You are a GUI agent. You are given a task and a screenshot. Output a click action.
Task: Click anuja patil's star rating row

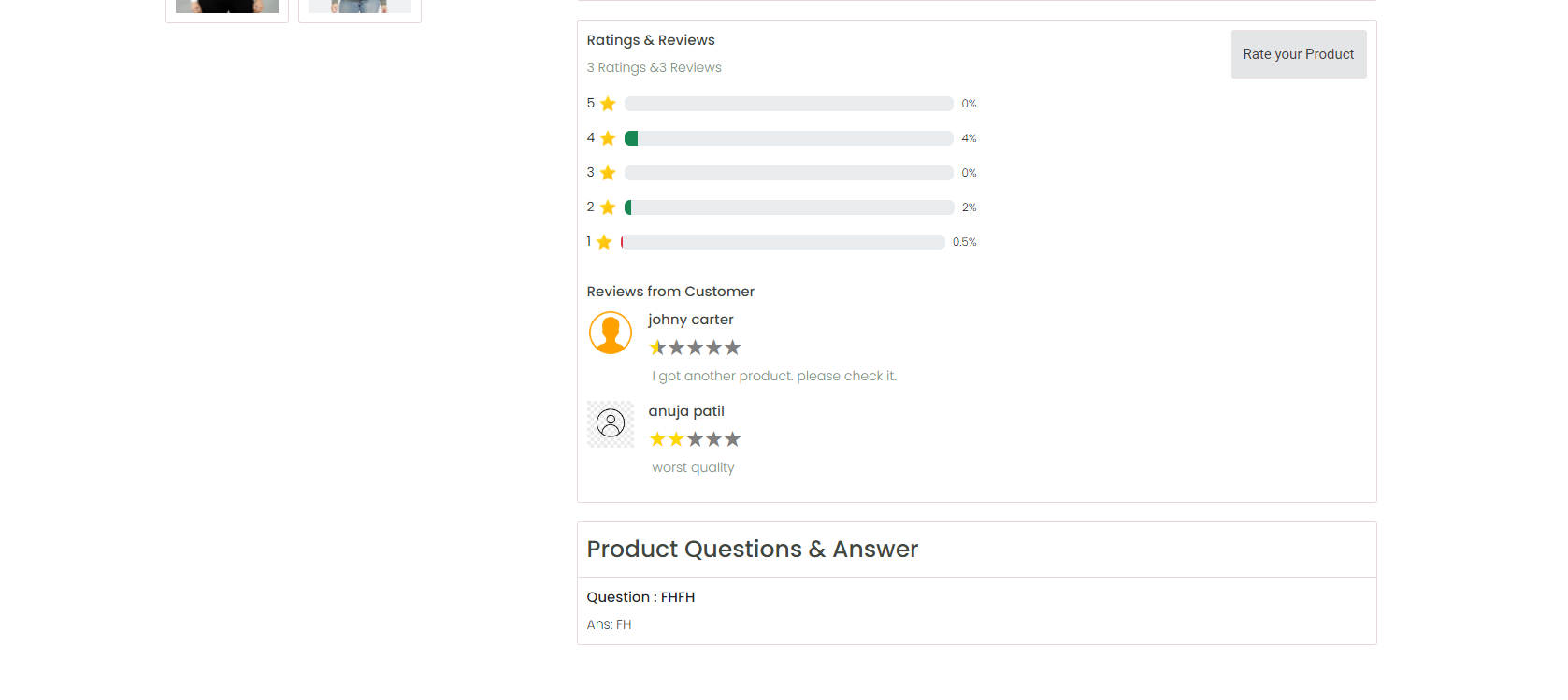click(695, 439)
